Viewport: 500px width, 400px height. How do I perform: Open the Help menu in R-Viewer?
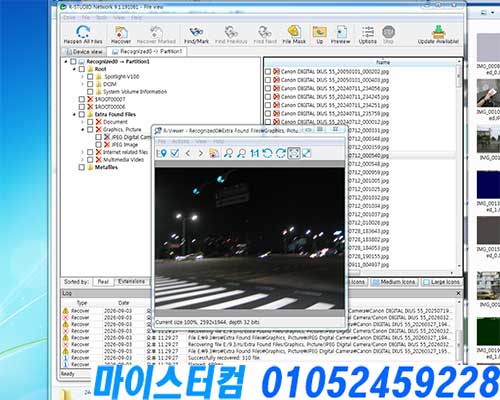coord(219,142)
